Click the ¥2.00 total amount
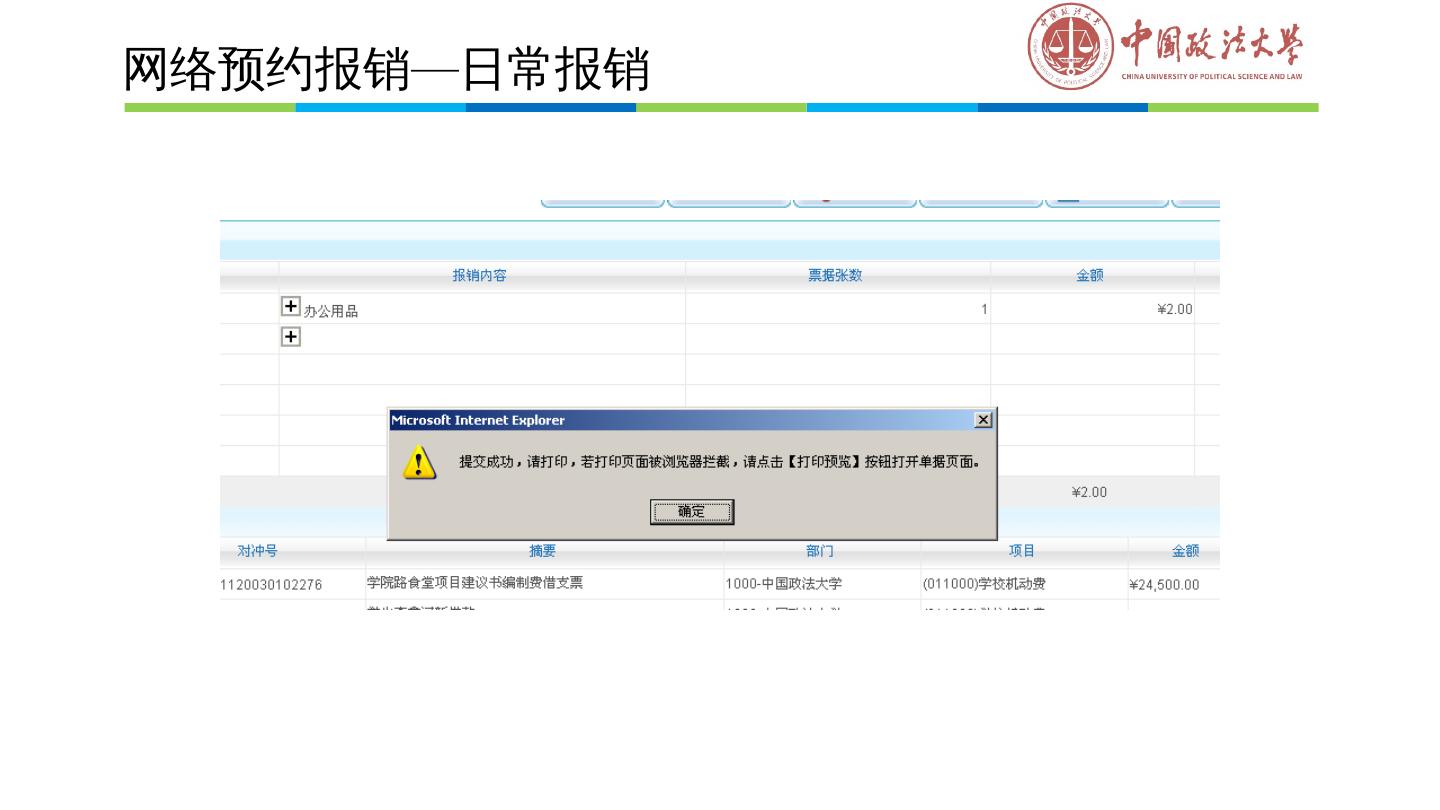Image resolution: width=1440 pixels, height=810 pixels. (1089, 492)
